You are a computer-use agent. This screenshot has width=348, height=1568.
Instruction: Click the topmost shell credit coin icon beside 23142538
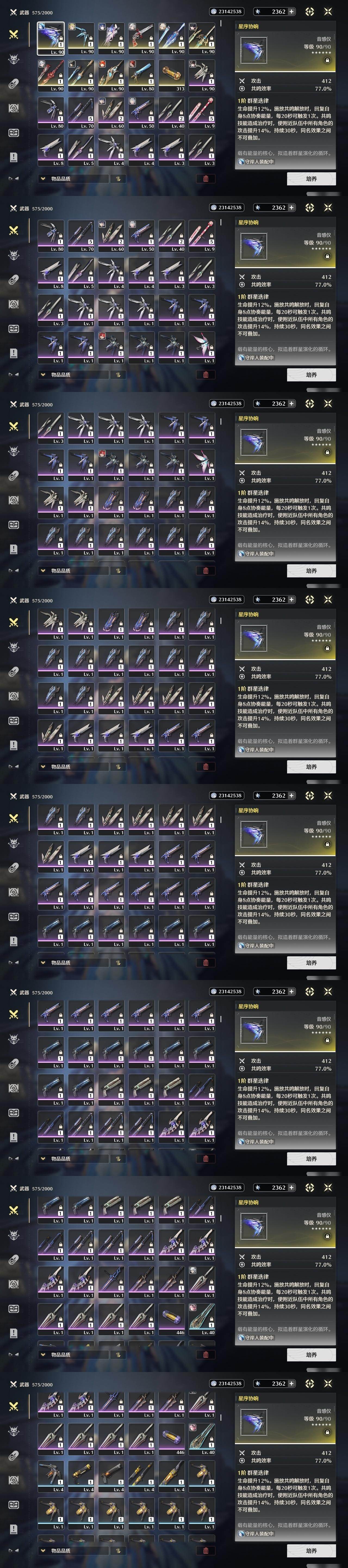pos(213,11)
